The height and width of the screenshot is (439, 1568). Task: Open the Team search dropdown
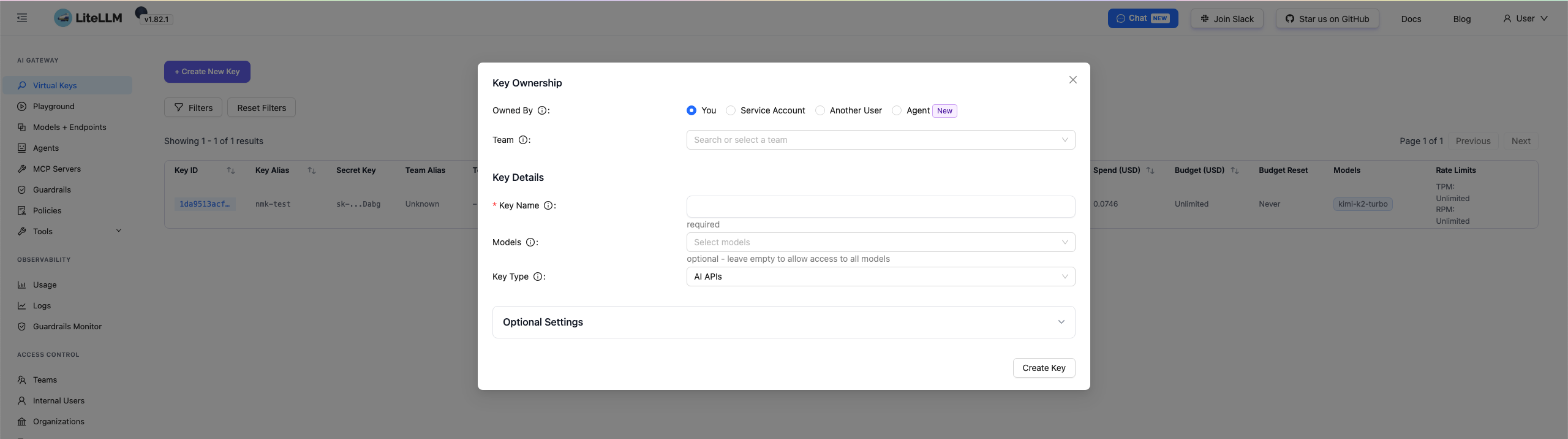880,140
